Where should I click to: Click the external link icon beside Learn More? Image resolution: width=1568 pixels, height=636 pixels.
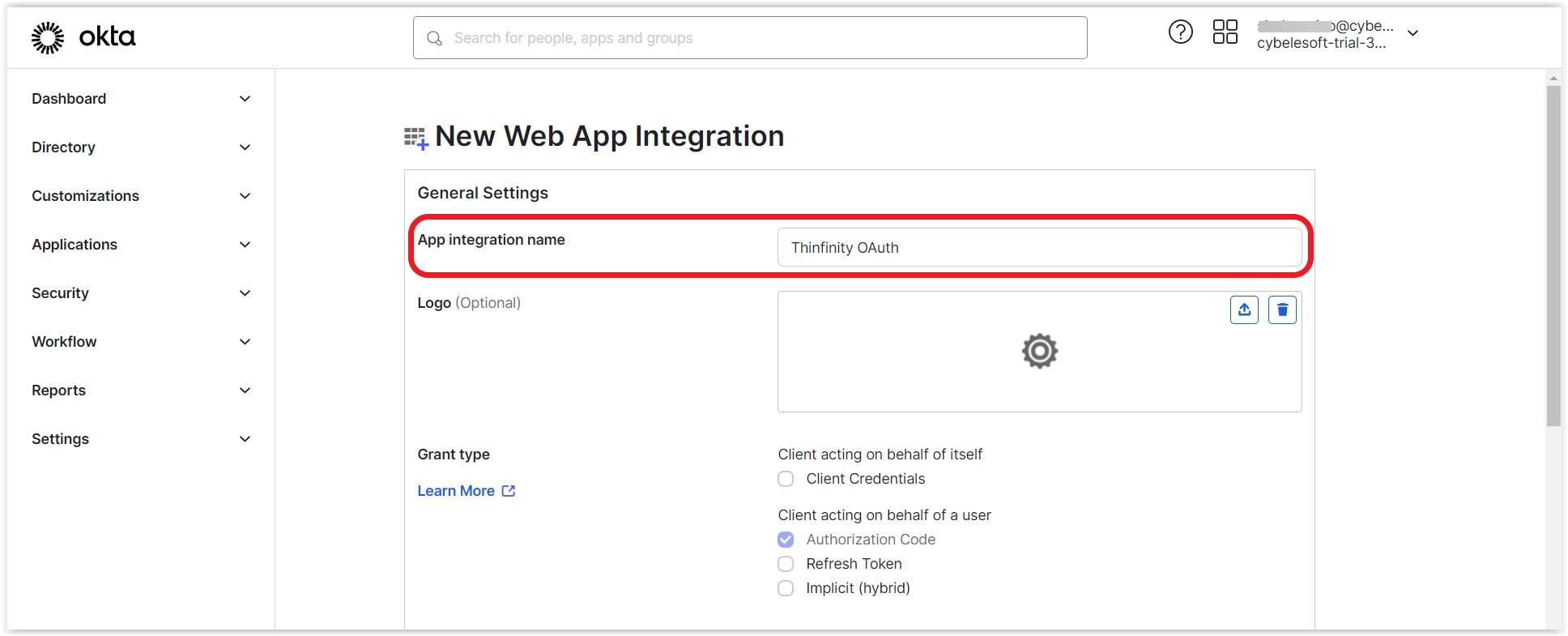click(x=509, y=491)
